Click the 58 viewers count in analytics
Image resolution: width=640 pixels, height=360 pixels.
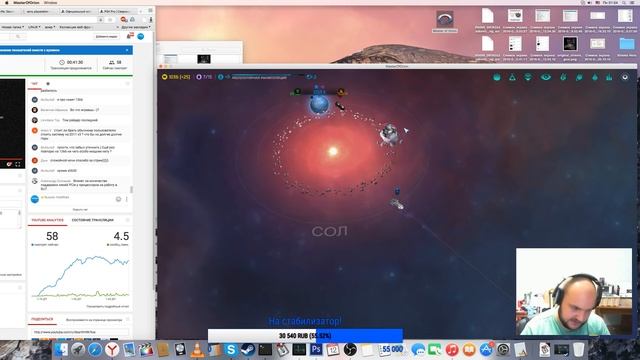(52, 236)
